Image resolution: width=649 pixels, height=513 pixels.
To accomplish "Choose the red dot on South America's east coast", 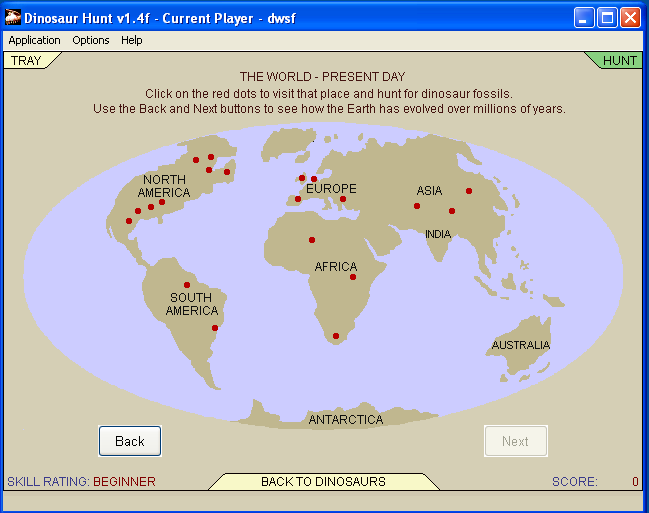I will point(215,328).
